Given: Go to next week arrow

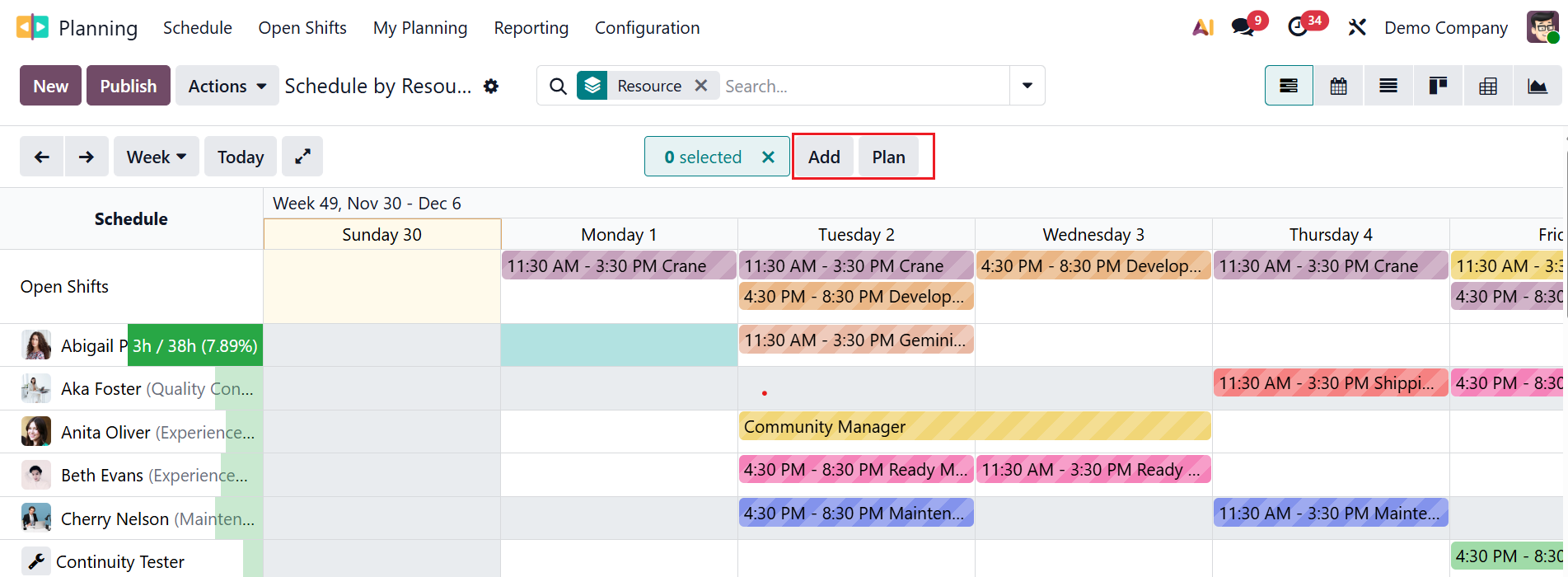Looking at the screenshot, I should pyautogui.click(x=87, y=157).
